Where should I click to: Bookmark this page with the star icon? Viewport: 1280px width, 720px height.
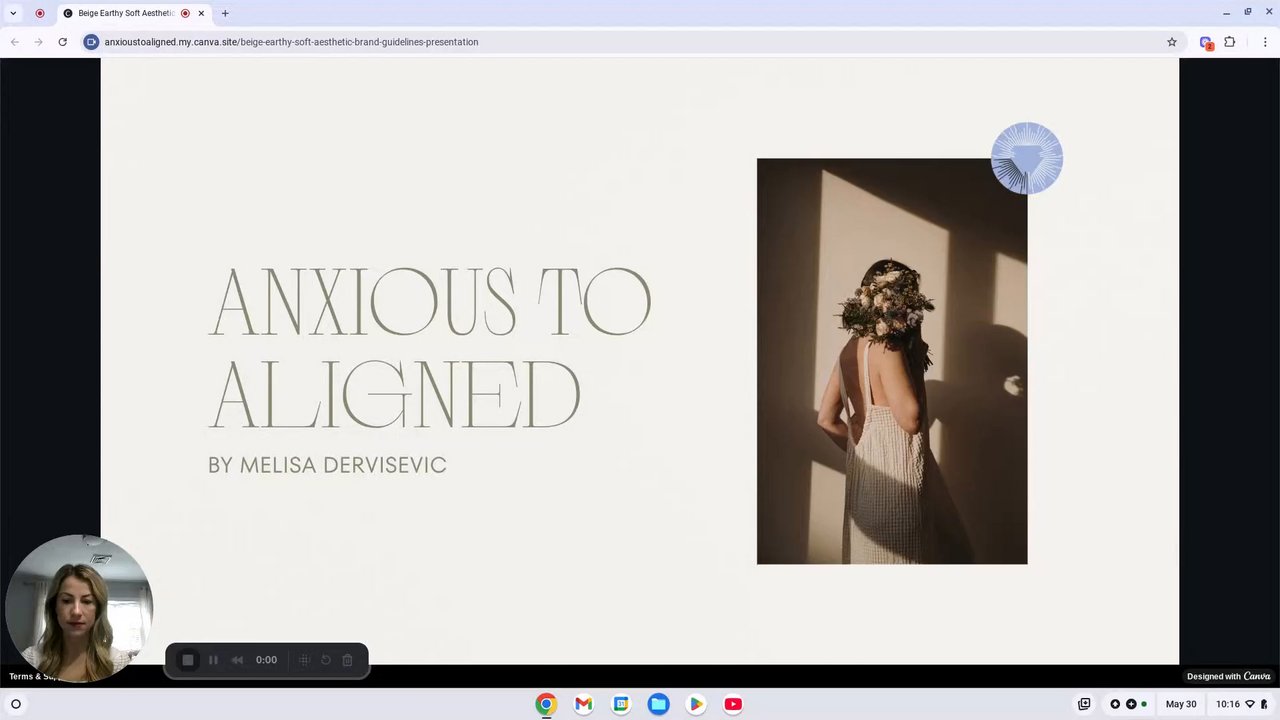point(1172,42)
